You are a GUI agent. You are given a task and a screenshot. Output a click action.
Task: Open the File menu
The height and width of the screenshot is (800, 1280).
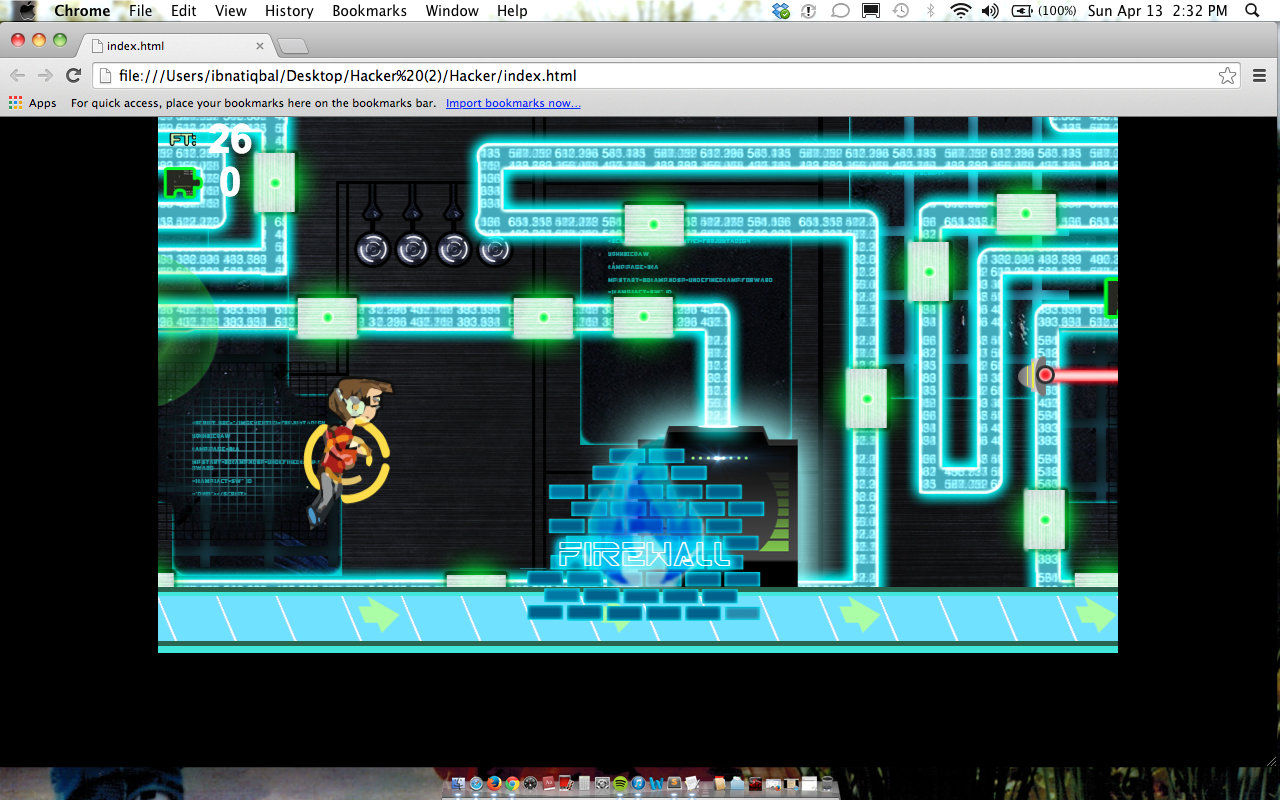(x=141, y=11)
